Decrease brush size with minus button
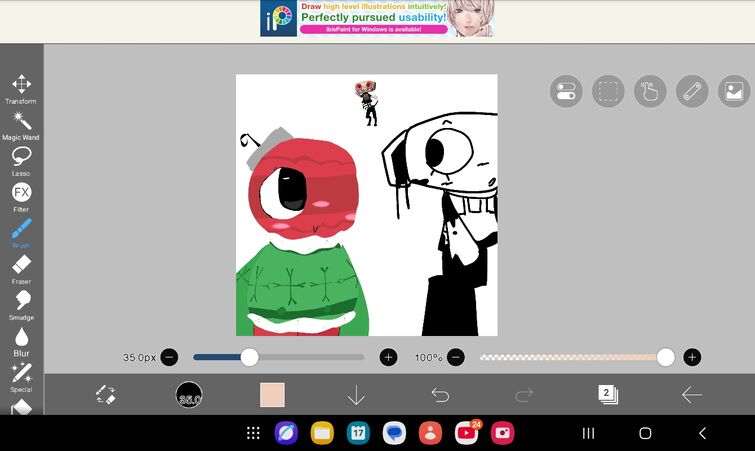755x451 pixels. pos(169,357)
